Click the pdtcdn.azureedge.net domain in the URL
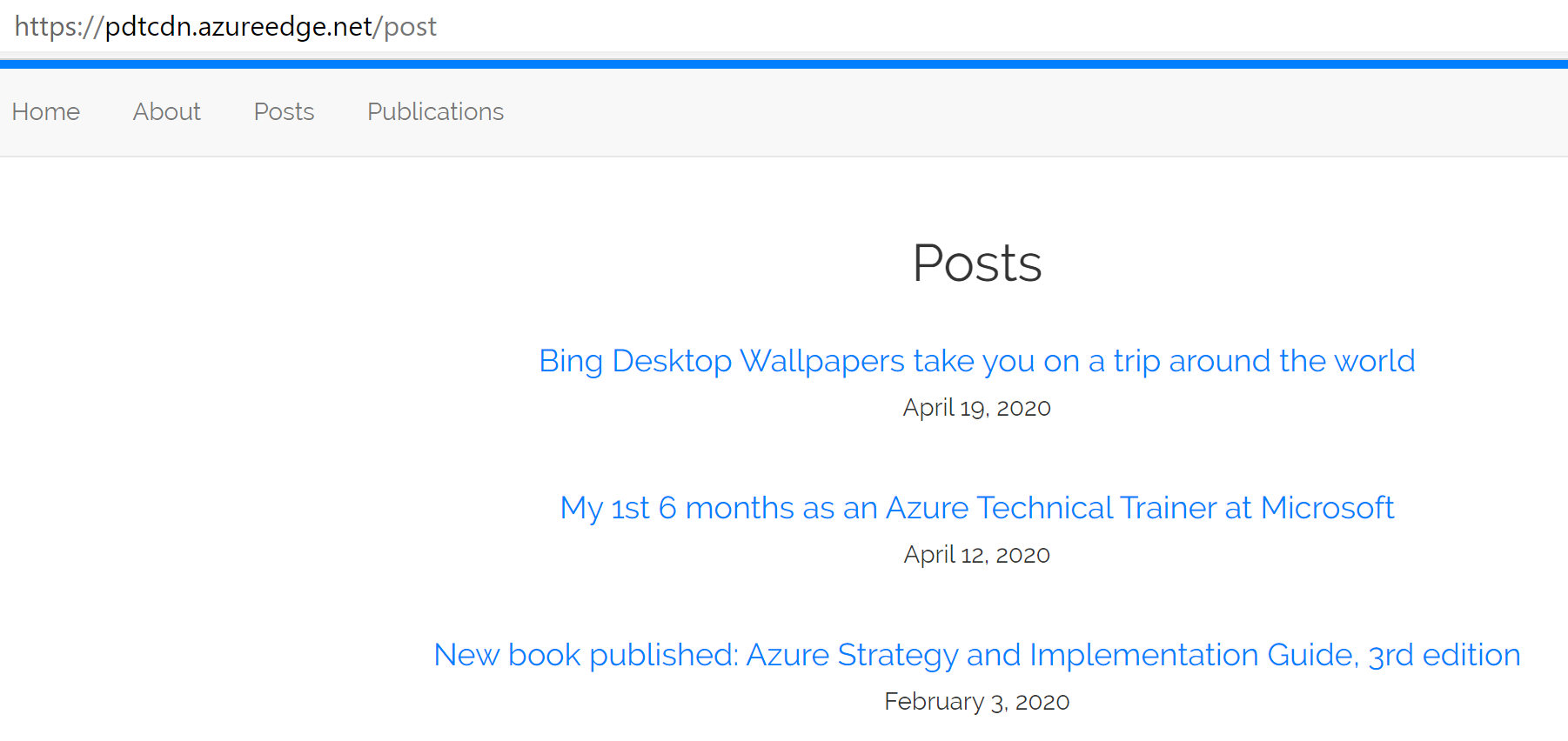This screenshot has width=1568, height=741. pyautogui.click(x=238, y=27)
